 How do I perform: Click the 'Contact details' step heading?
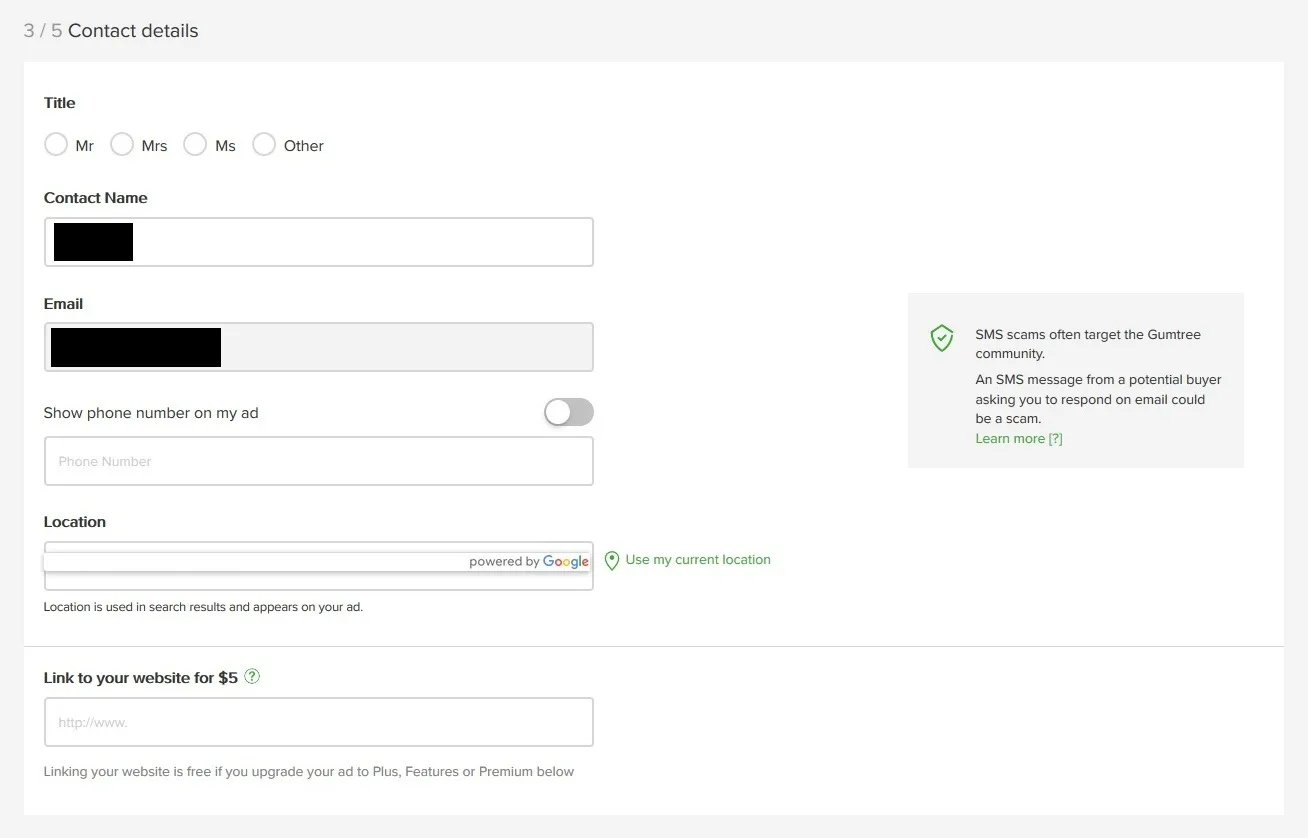click(x=132, y=30)
